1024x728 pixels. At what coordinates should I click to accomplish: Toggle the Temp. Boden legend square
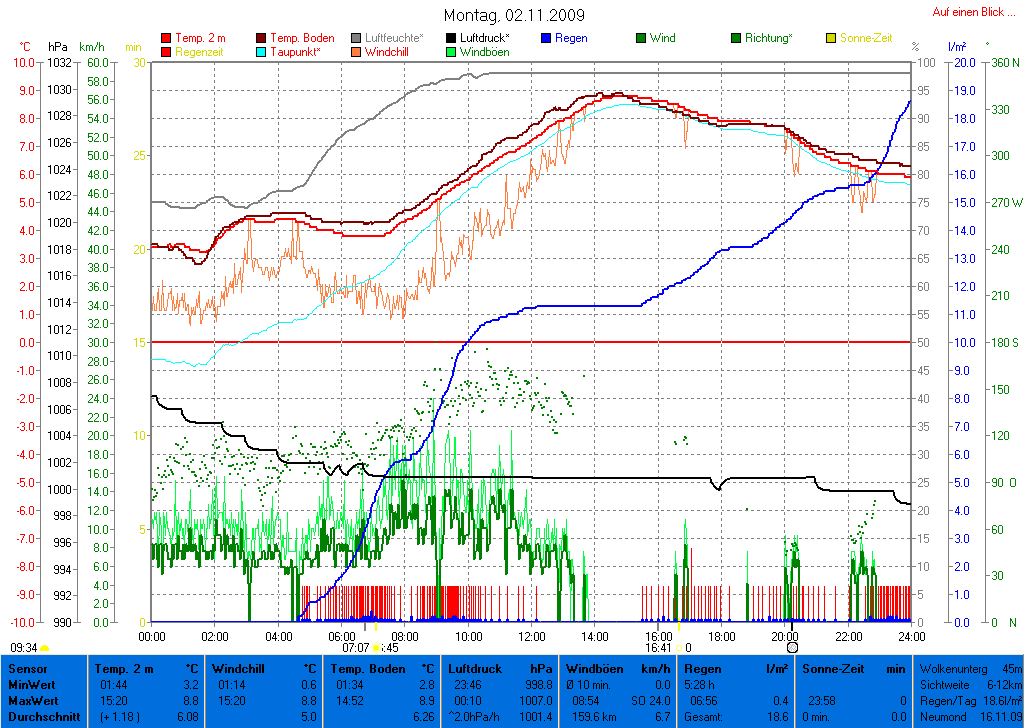(x=262, y=38)
